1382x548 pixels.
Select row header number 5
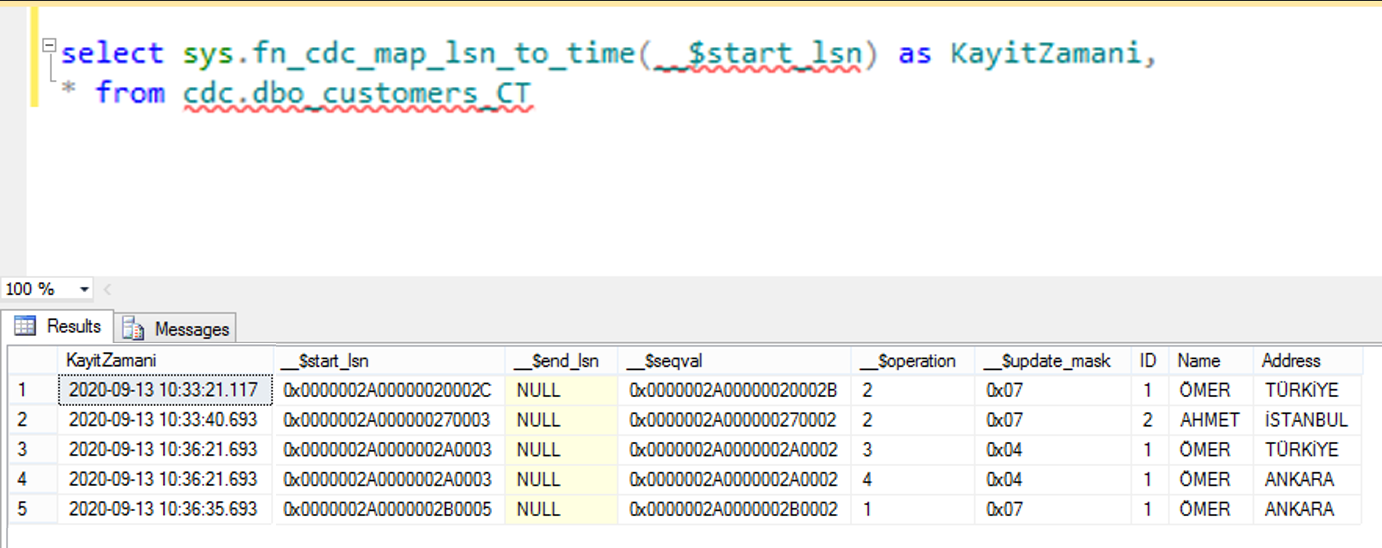[33, 510]
